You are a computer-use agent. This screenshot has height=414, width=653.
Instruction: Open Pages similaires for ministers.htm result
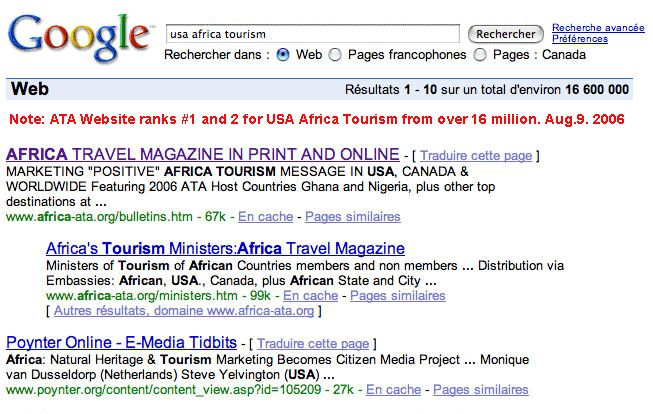coord(397,296)
